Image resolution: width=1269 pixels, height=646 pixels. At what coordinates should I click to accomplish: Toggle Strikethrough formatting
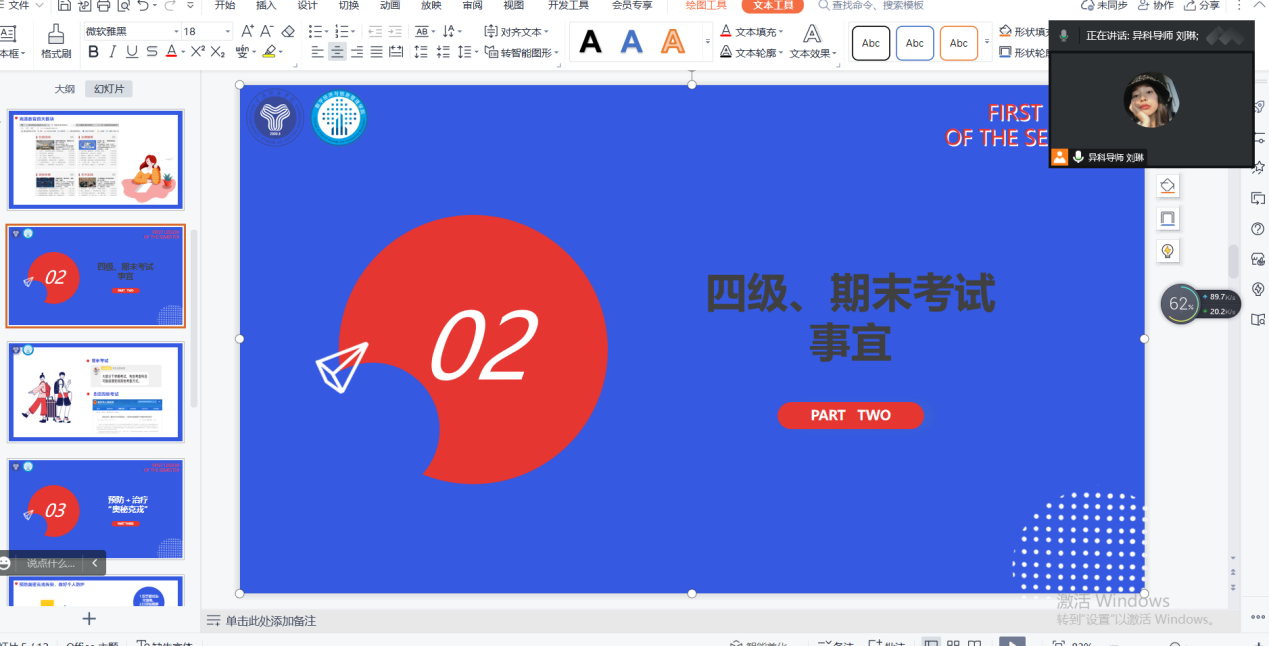(151, 51)
